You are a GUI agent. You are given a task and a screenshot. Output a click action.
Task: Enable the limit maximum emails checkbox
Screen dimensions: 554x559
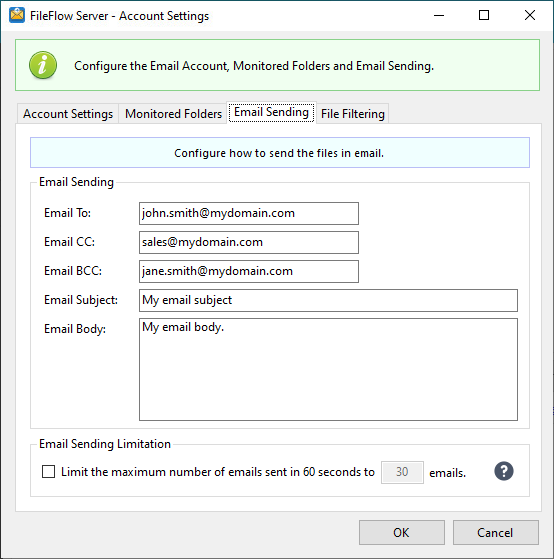(x=48, y=471)
